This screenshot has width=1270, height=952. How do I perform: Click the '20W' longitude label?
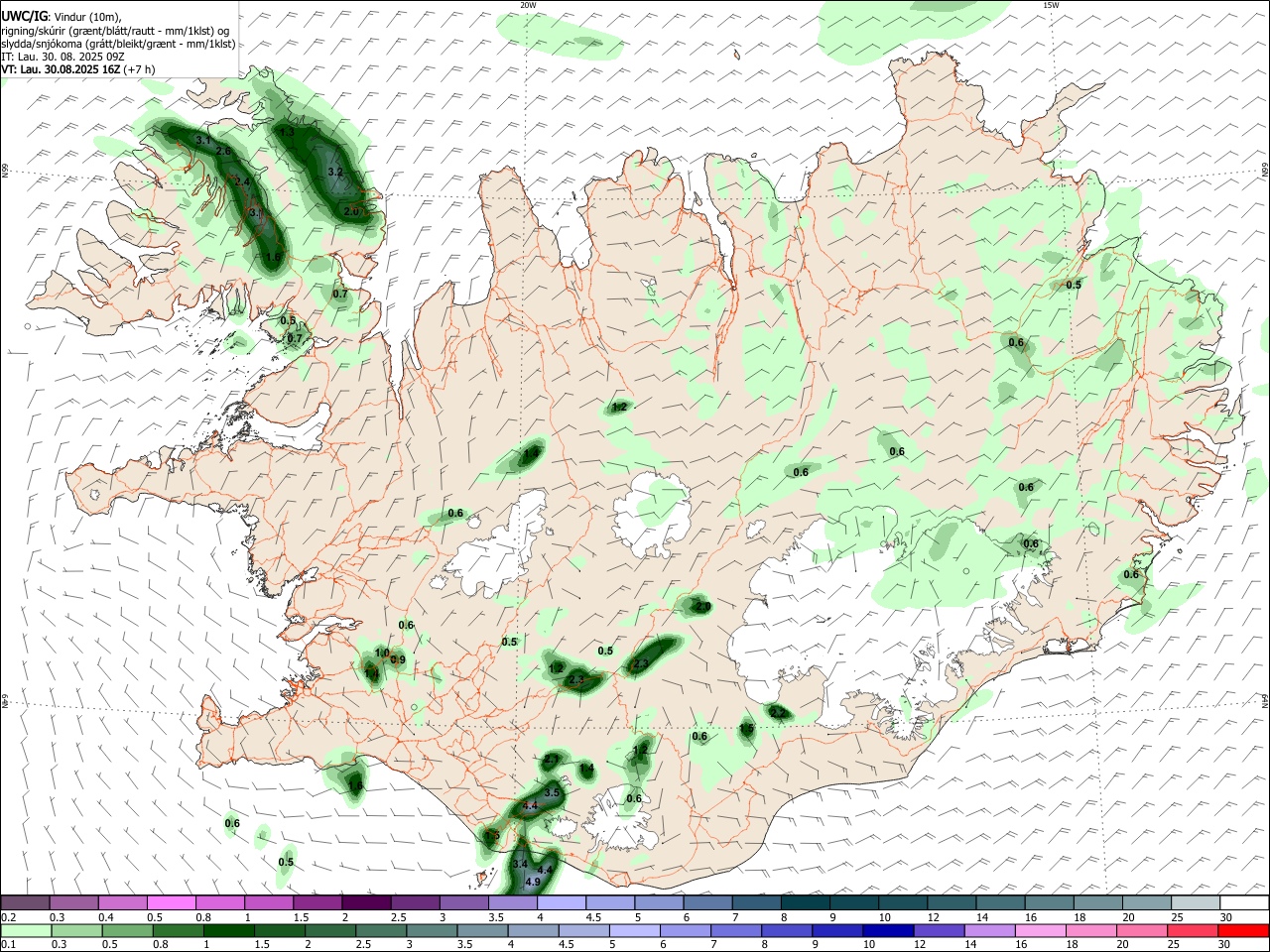(x=528, y=5)
